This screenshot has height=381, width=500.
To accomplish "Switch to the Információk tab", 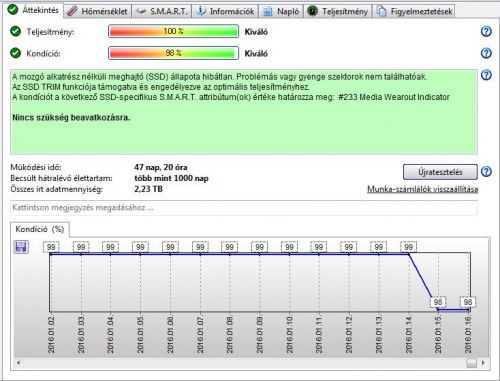I will click(x=226, y=11).
